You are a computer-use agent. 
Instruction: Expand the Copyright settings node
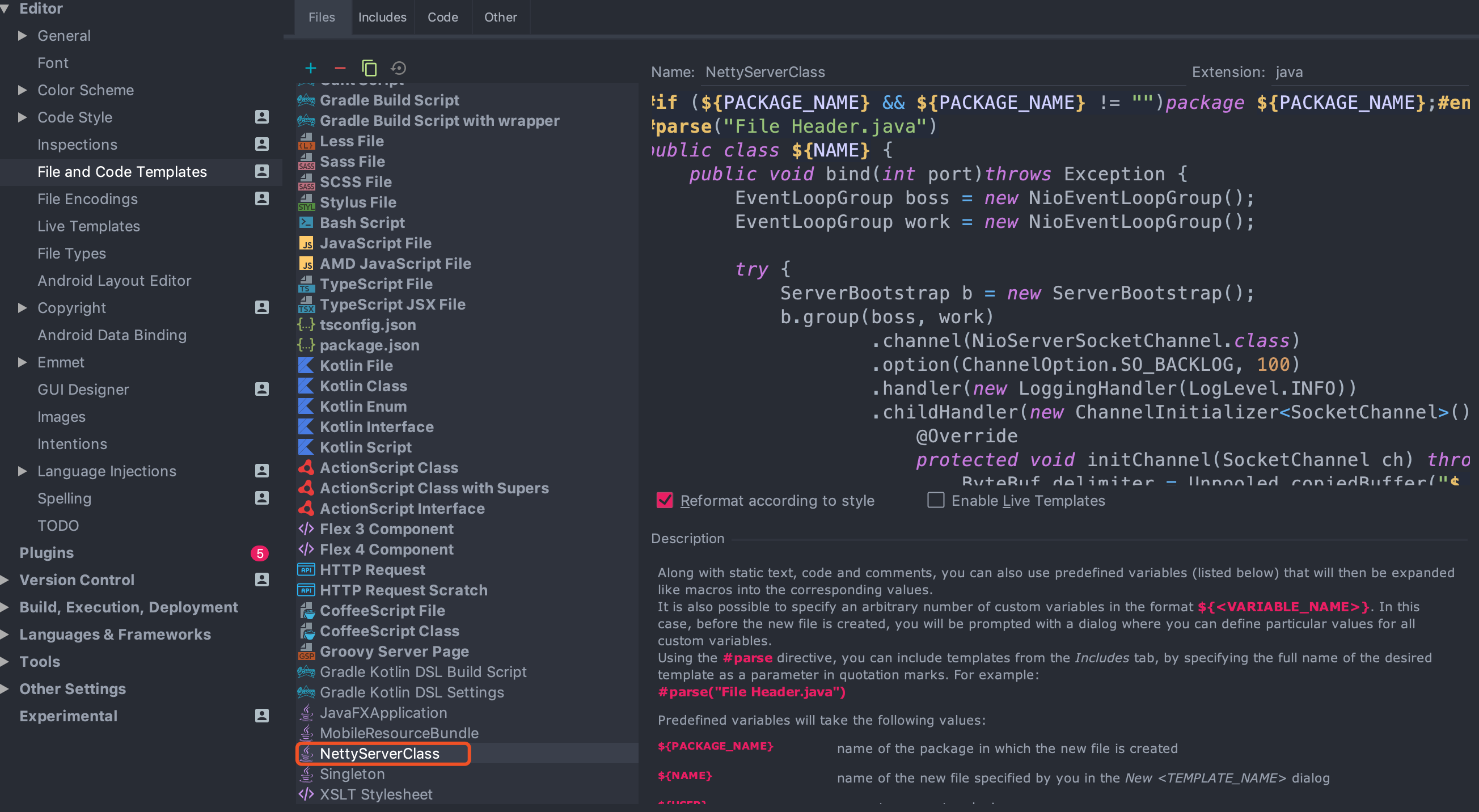pyautogui.click(x=22, y=308)
